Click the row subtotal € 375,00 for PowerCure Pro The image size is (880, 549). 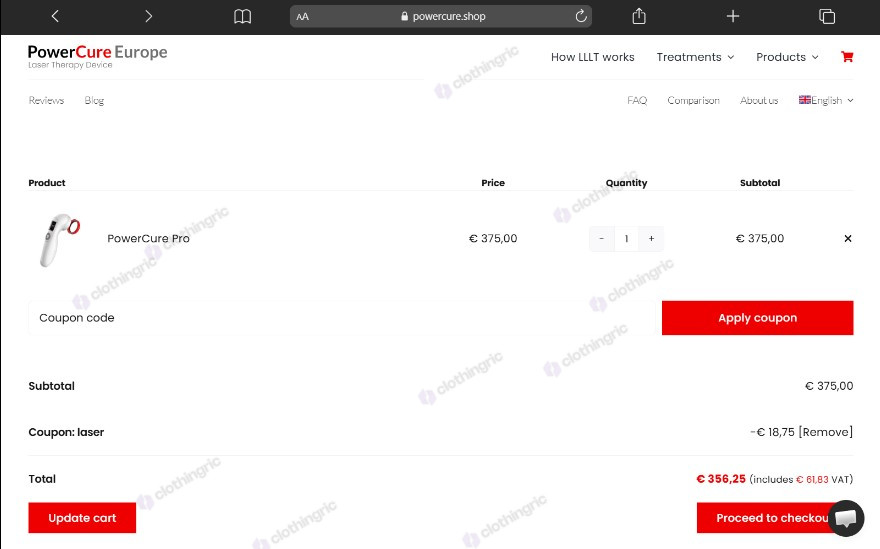coord(759,239)
